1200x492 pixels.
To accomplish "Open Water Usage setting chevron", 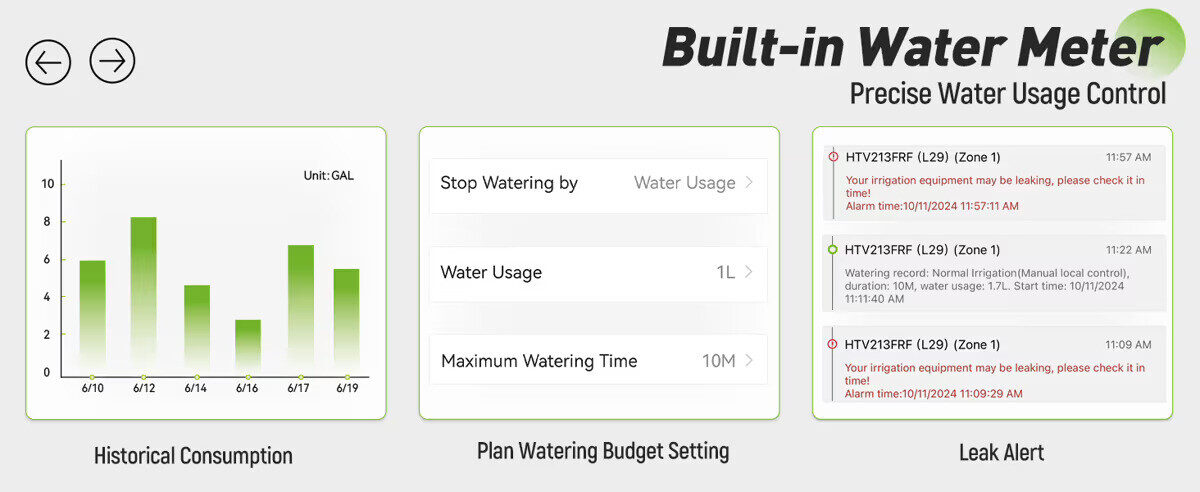I will 749,272.
